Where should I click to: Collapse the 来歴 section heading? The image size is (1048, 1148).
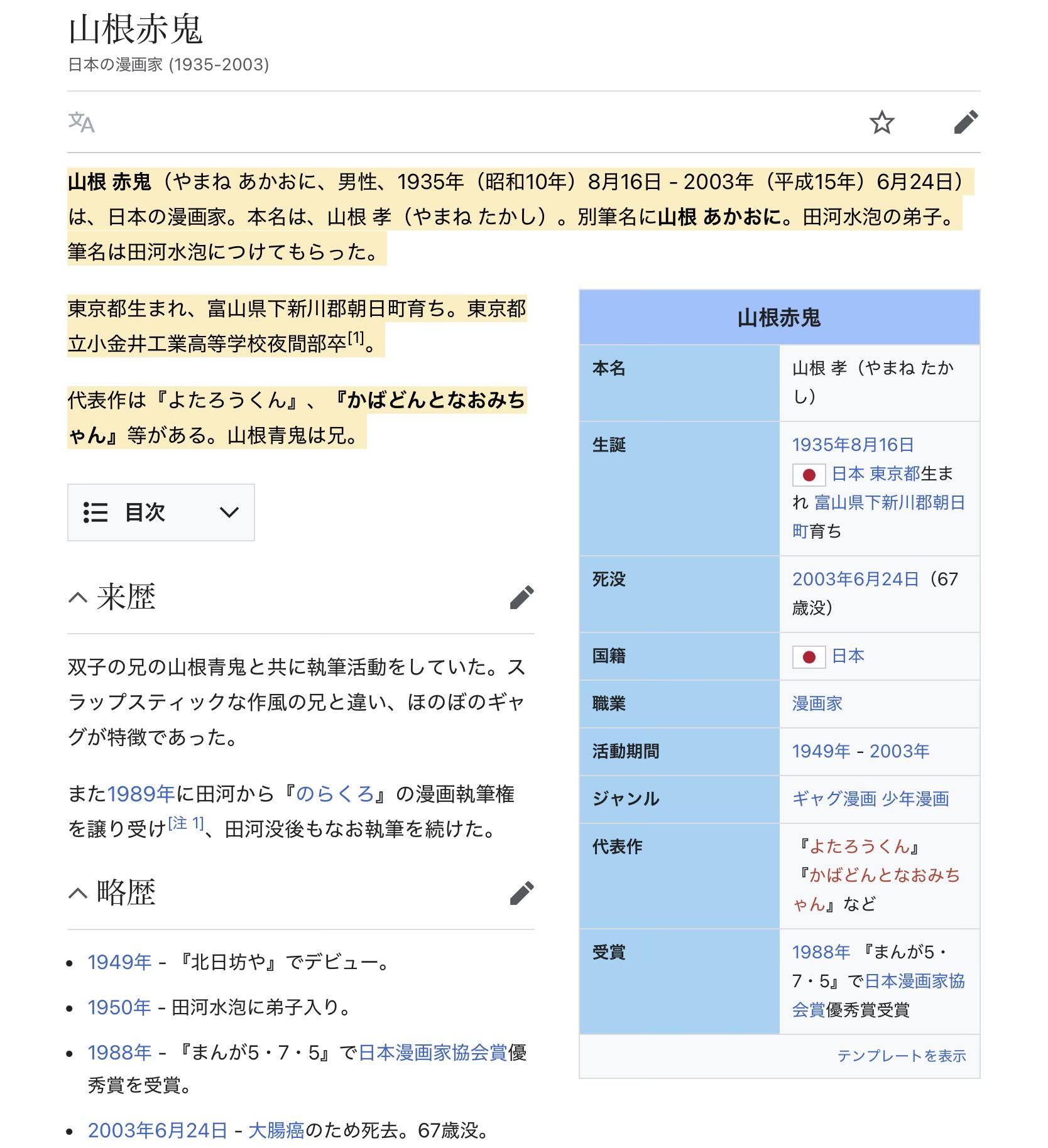click(x=78, y=597)
